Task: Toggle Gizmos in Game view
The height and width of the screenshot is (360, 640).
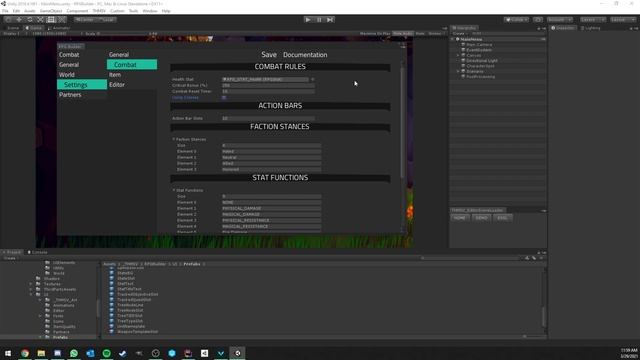Action: pyautogui.click(x=436, y=33)
